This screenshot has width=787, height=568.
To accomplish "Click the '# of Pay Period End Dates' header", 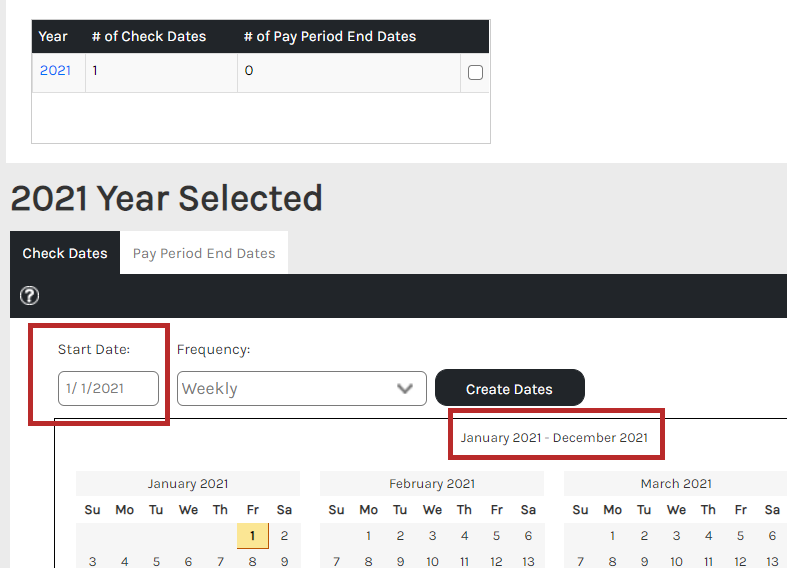I will coord(330,36).
